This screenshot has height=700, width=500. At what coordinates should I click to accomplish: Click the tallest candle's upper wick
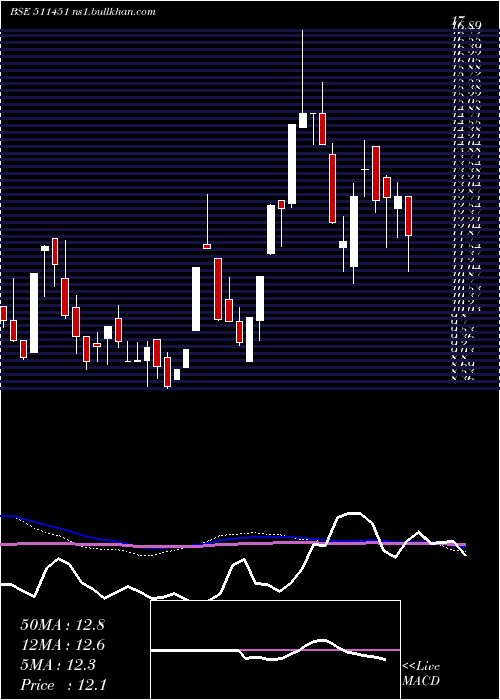tap(303, 71)
